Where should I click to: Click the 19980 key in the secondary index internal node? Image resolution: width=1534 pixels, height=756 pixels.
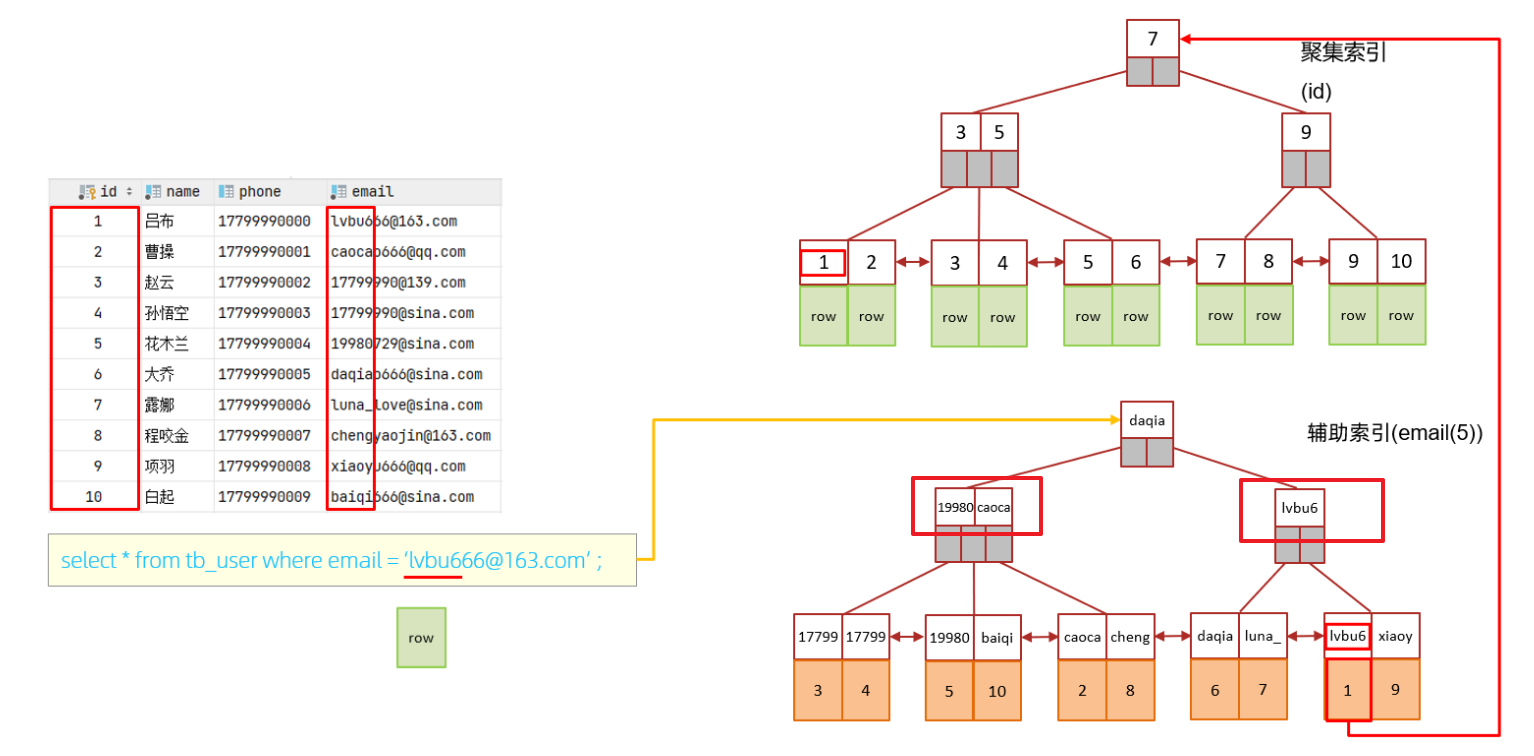tap(955, 507)
